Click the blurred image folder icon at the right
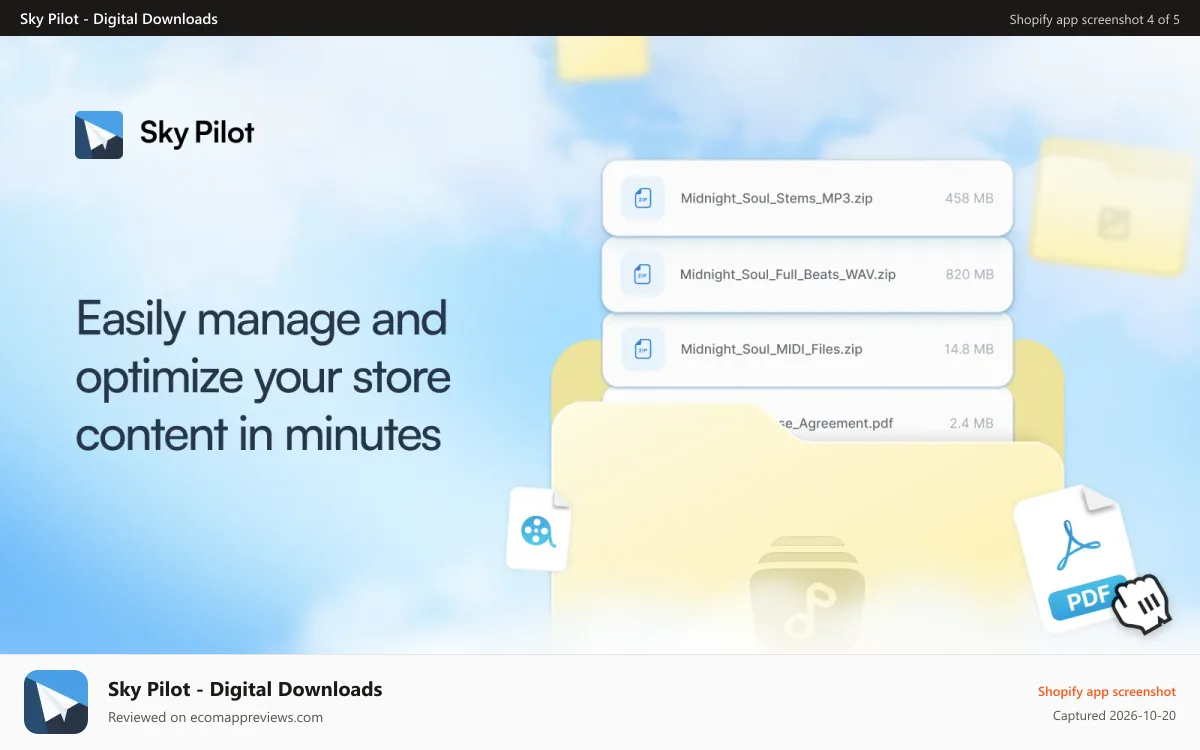 pyautogui.click(x=1111, y=207)
